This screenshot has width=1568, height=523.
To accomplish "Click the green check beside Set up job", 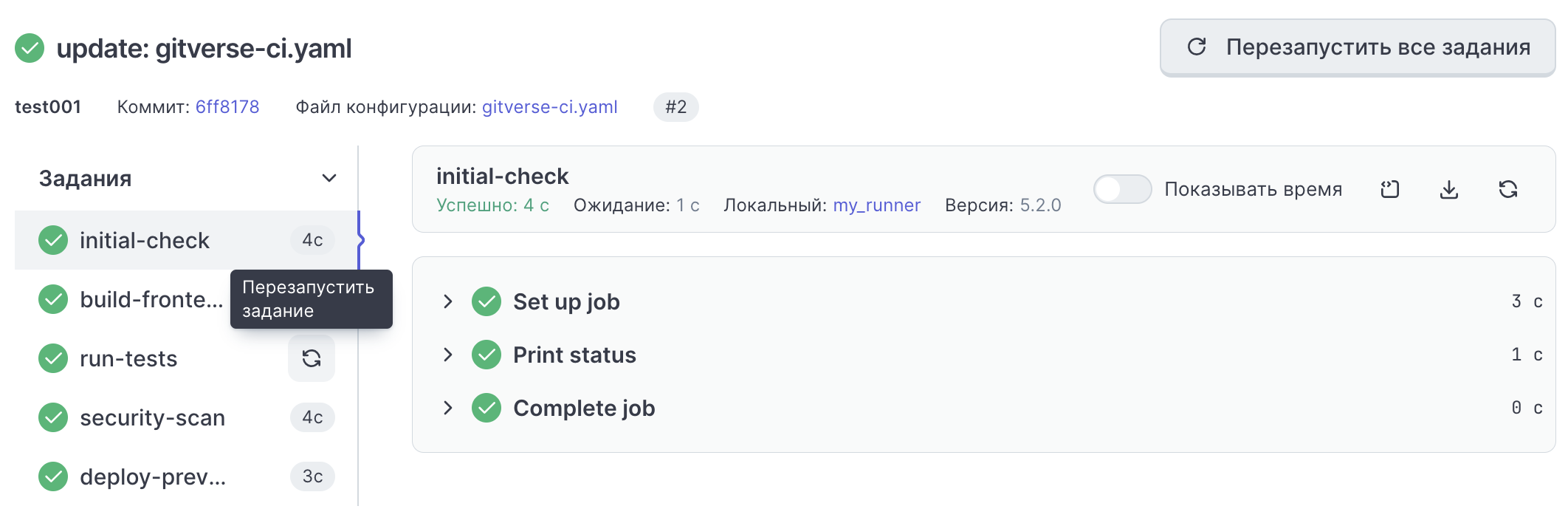I will click(x=486, y=301).
